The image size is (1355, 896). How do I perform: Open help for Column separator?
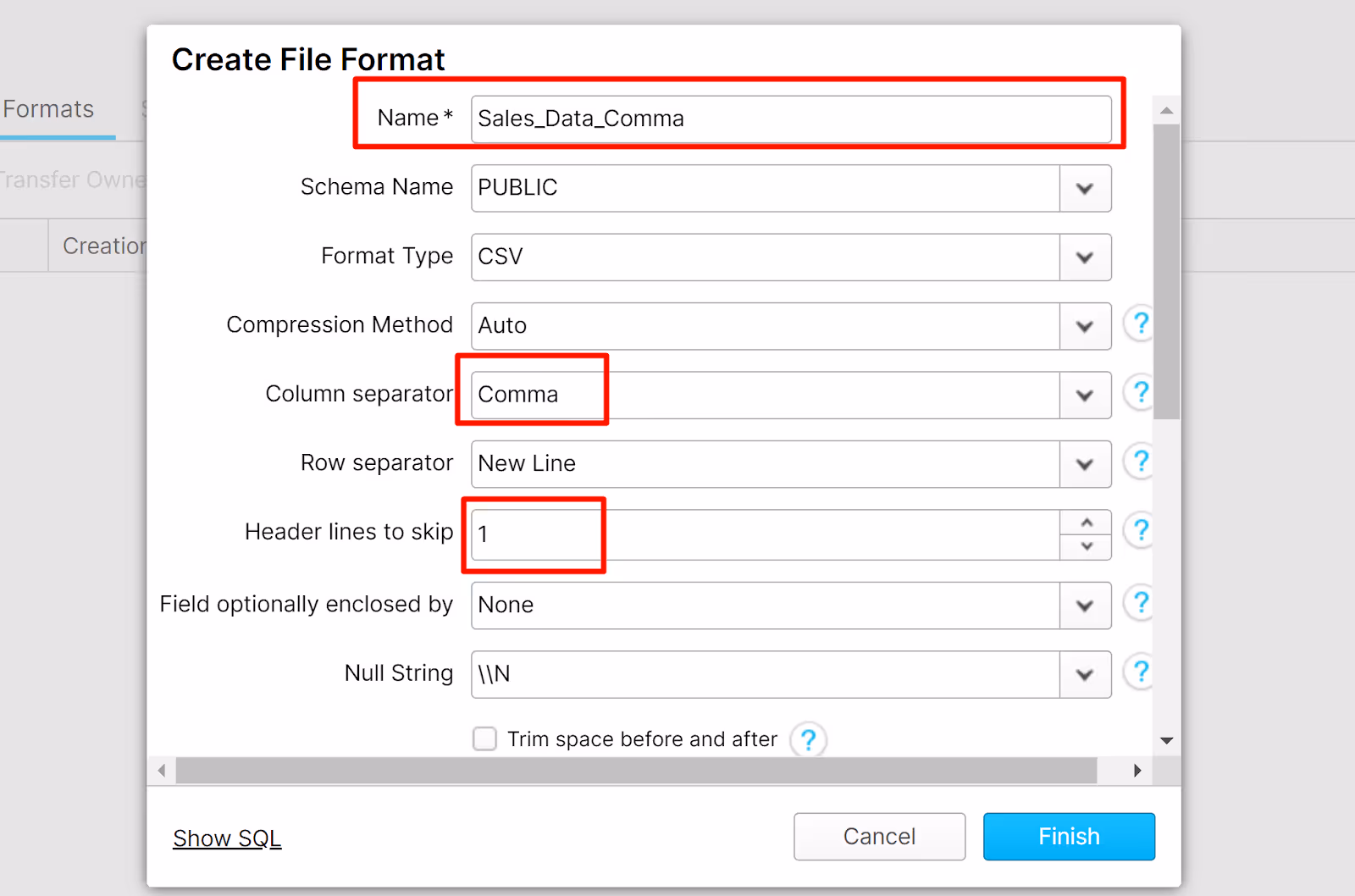(1141, 392)
